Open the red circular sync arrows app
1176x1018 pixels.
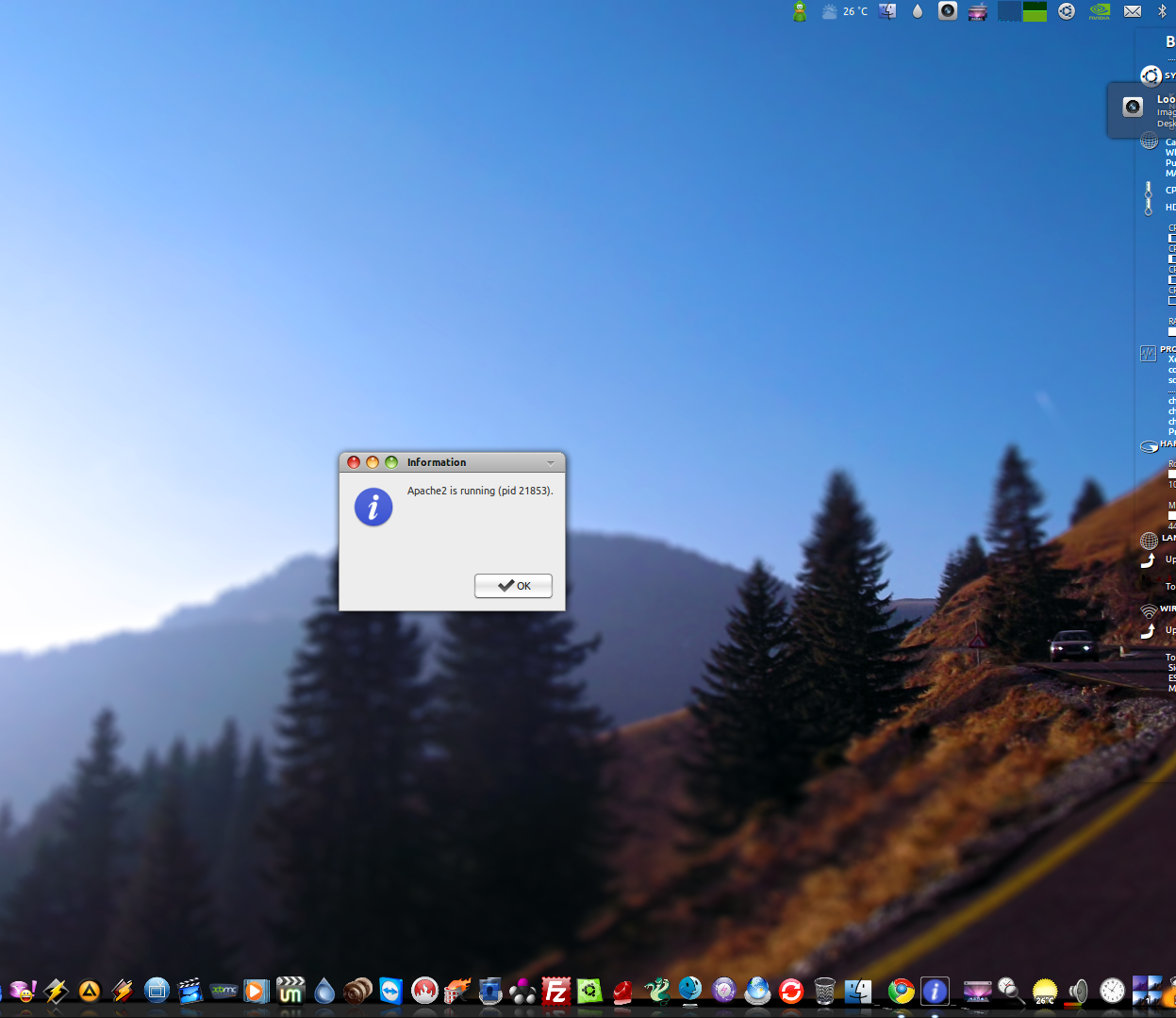790,991
